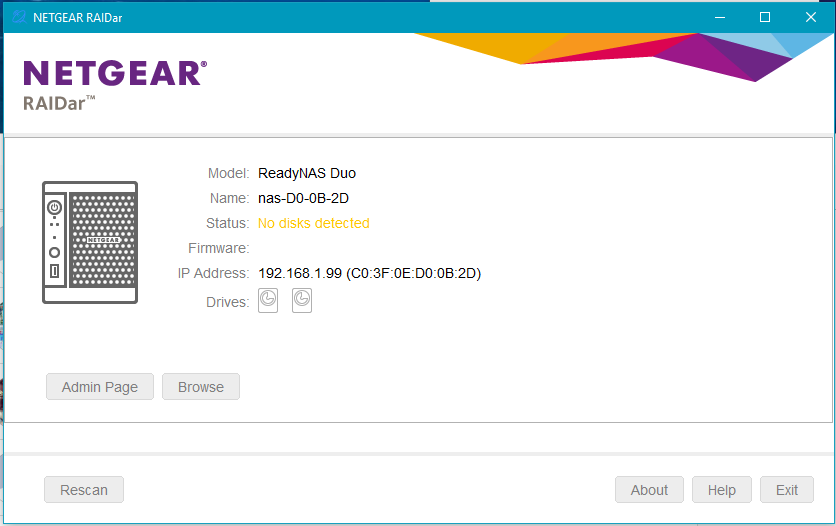The height and width of the screenshot is (526, 836).
Task: Select the device name nas-D0-0B-2D
Action: click(x=303, y=198)
